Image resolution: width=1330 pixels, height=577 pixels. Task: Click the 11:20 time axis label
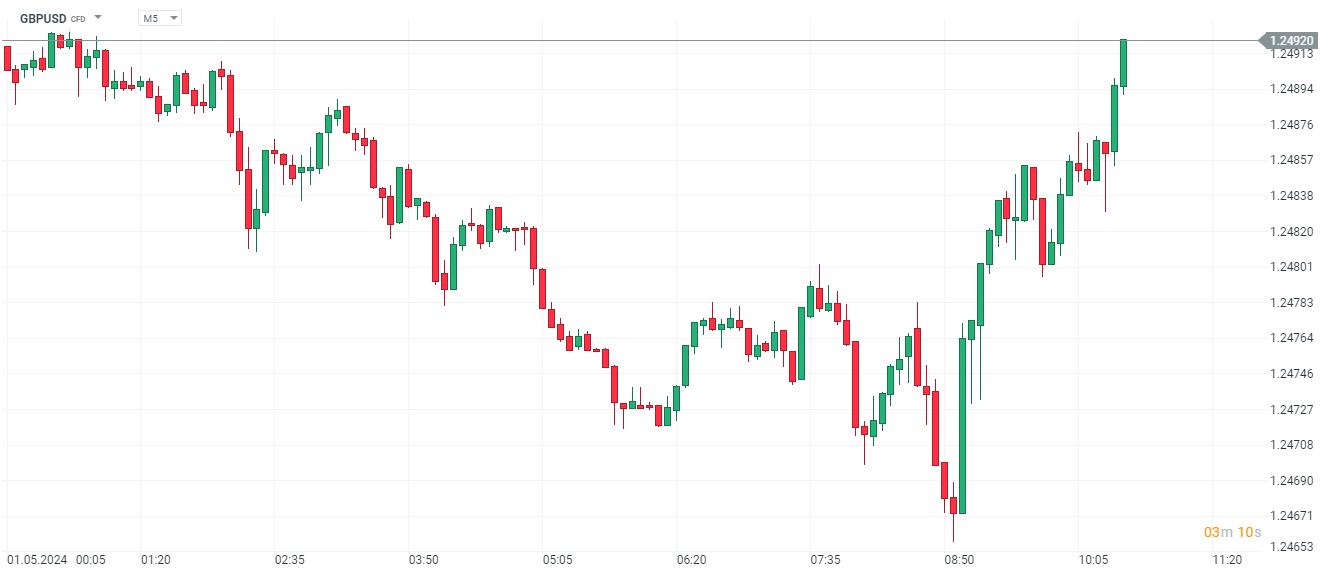tap(1227, 559)
